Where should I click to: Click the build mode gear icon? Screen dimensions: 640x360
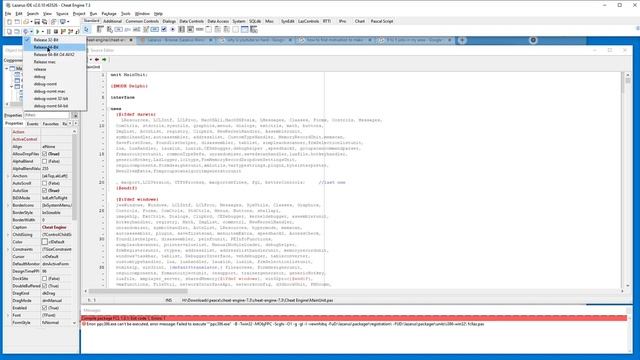click(x=25, y=31)
